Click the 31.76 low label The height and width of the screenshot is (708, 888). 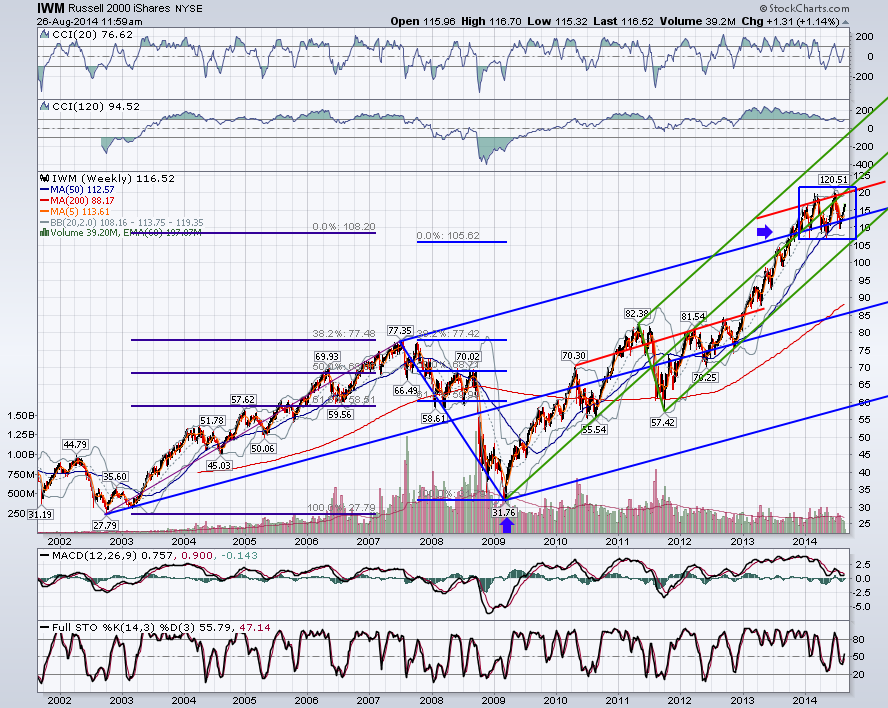(x=503, y=513)
